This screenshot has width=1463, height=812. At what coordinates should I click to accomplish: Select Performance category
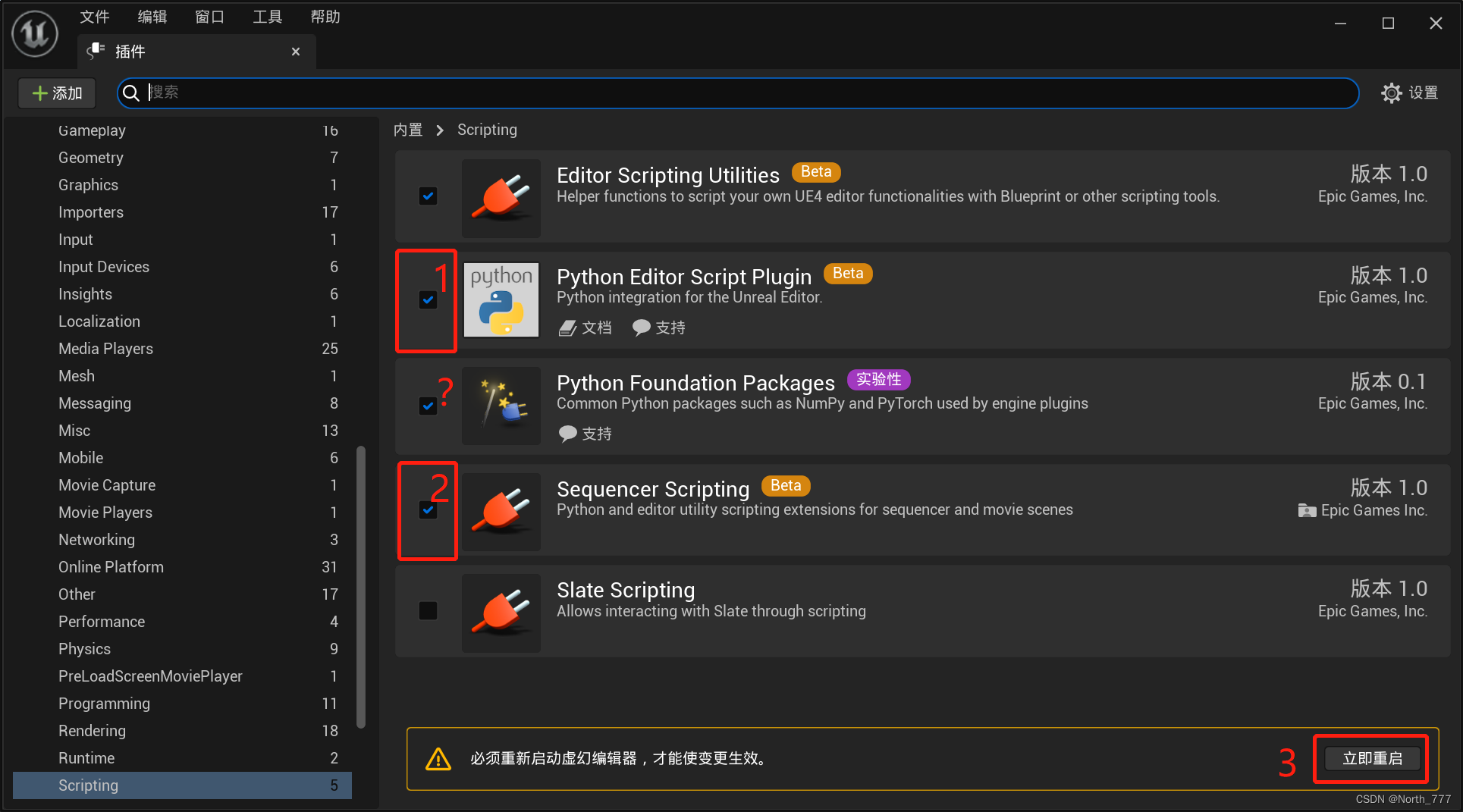pos(182,622)
